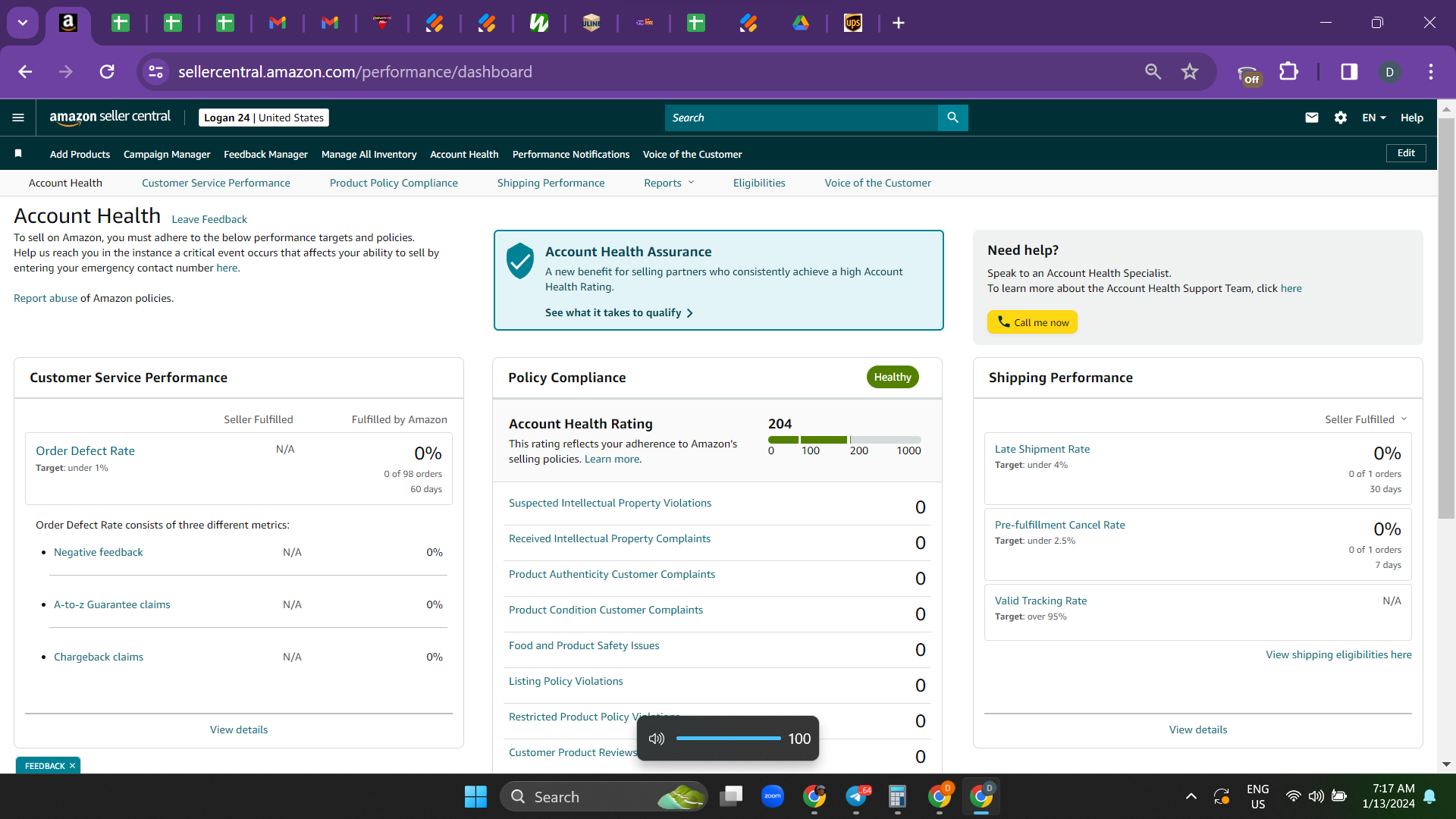Bookmark this page with star icon
This screenshot has height=819, width=1456.
coord(1190,72)
